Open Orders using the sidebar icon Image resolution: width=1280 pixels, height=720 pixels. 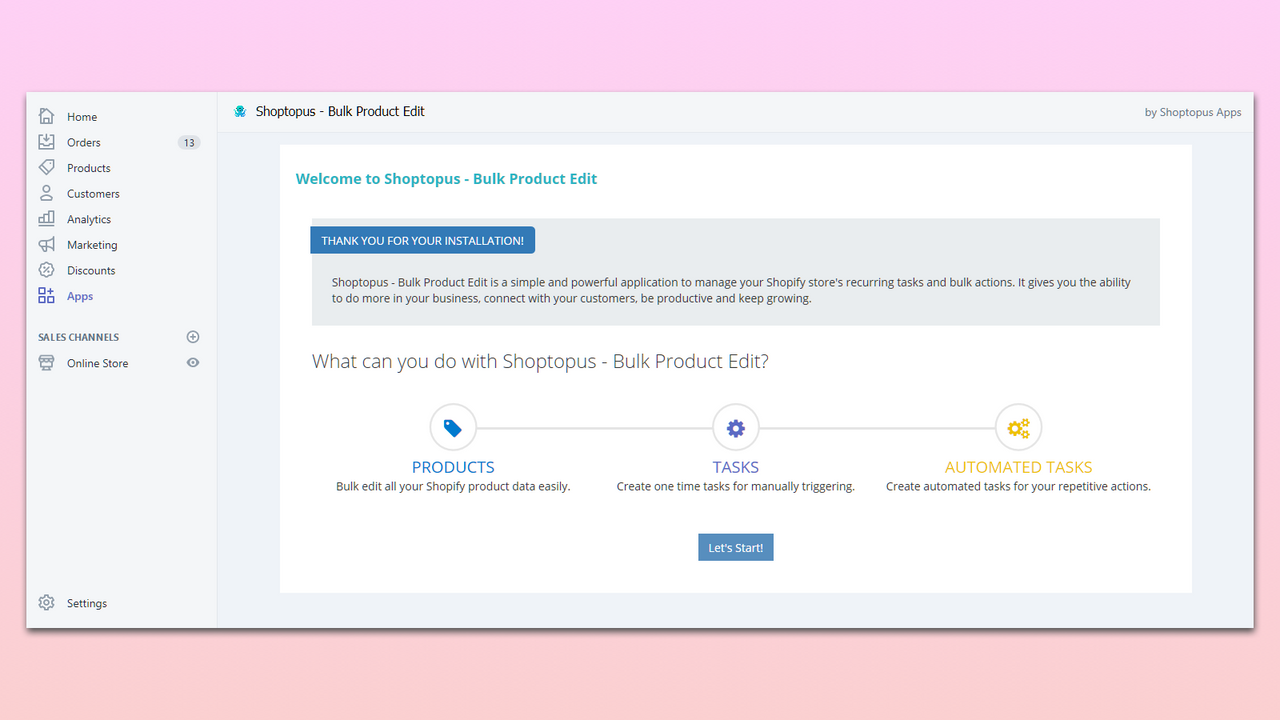tap(46, 142)
